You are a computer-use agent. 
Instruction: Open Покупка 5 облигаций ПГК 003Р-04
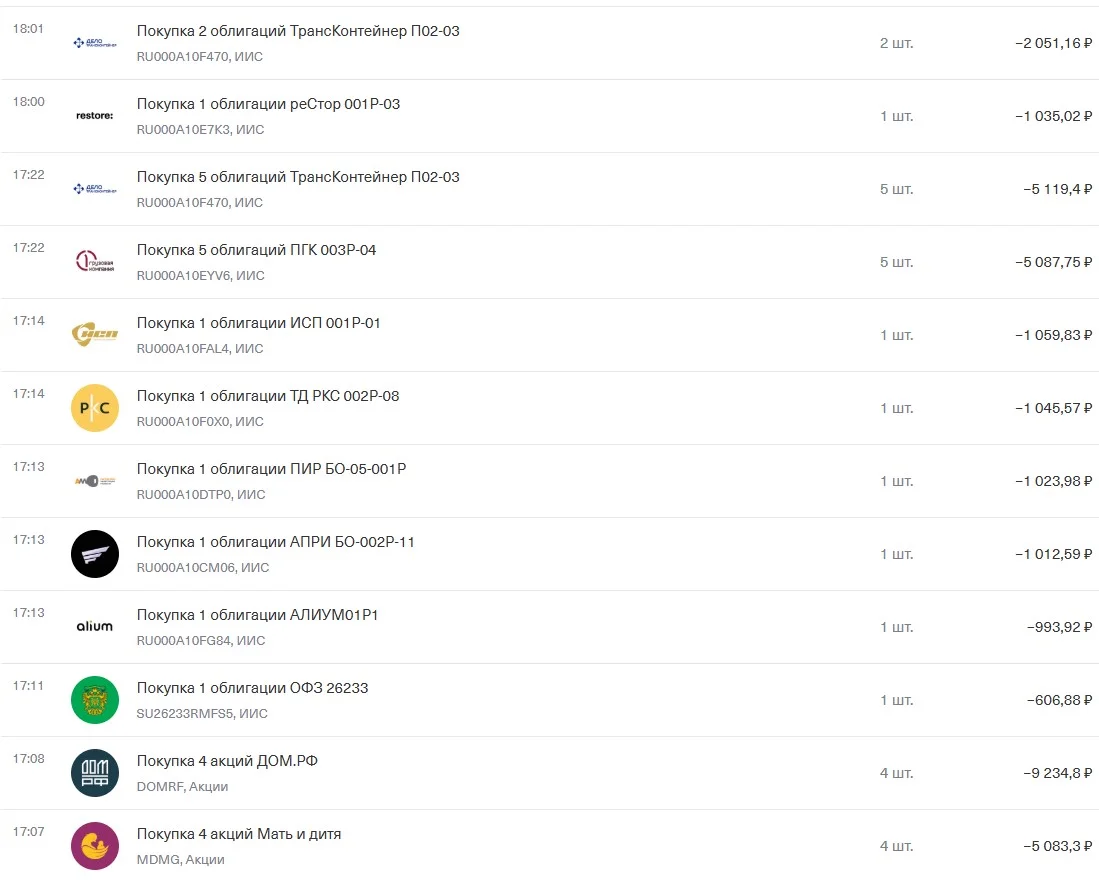[x=550, y=262]
